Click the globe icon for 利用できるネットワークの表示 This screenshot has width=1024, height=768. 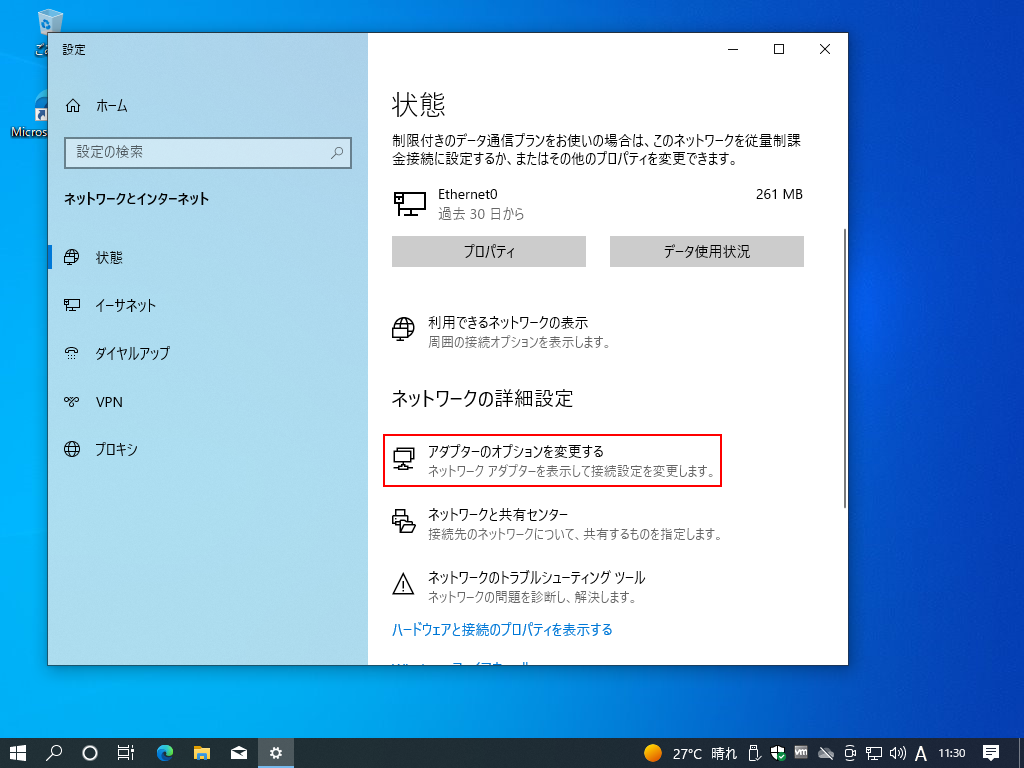[x=403, y=328]
